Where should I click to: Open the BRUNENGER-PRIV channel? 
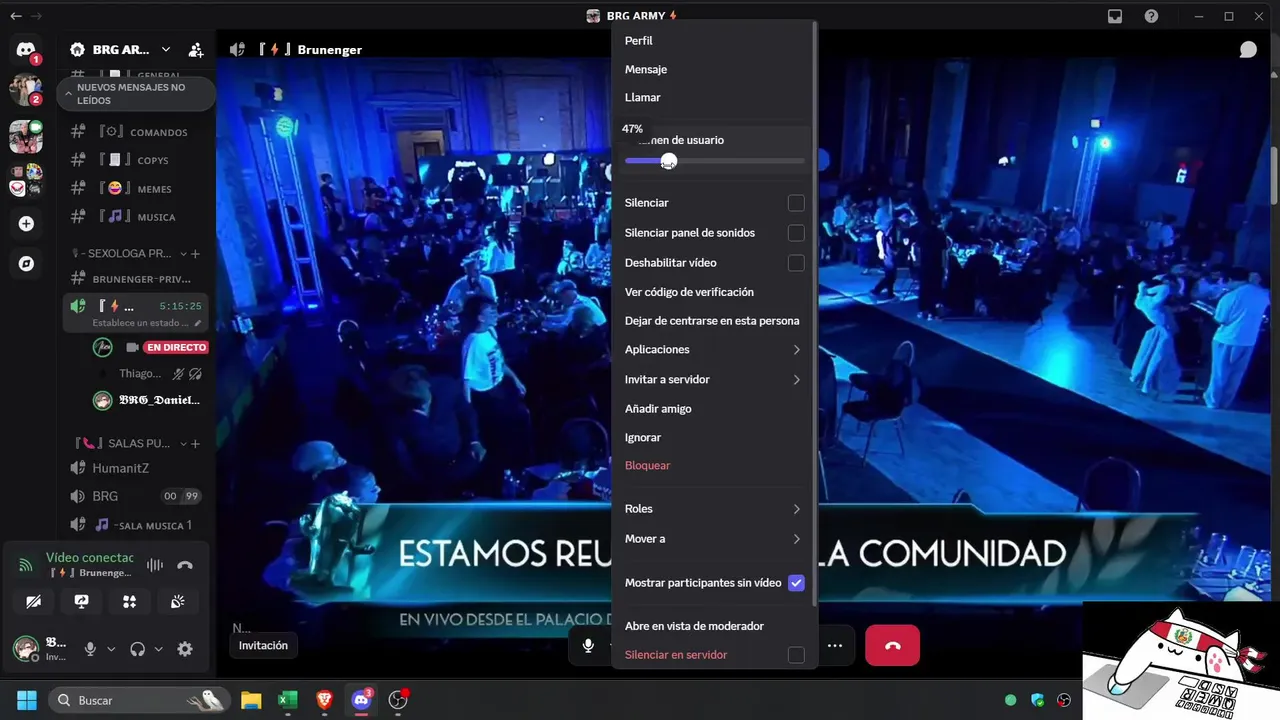tap(137, 279)
